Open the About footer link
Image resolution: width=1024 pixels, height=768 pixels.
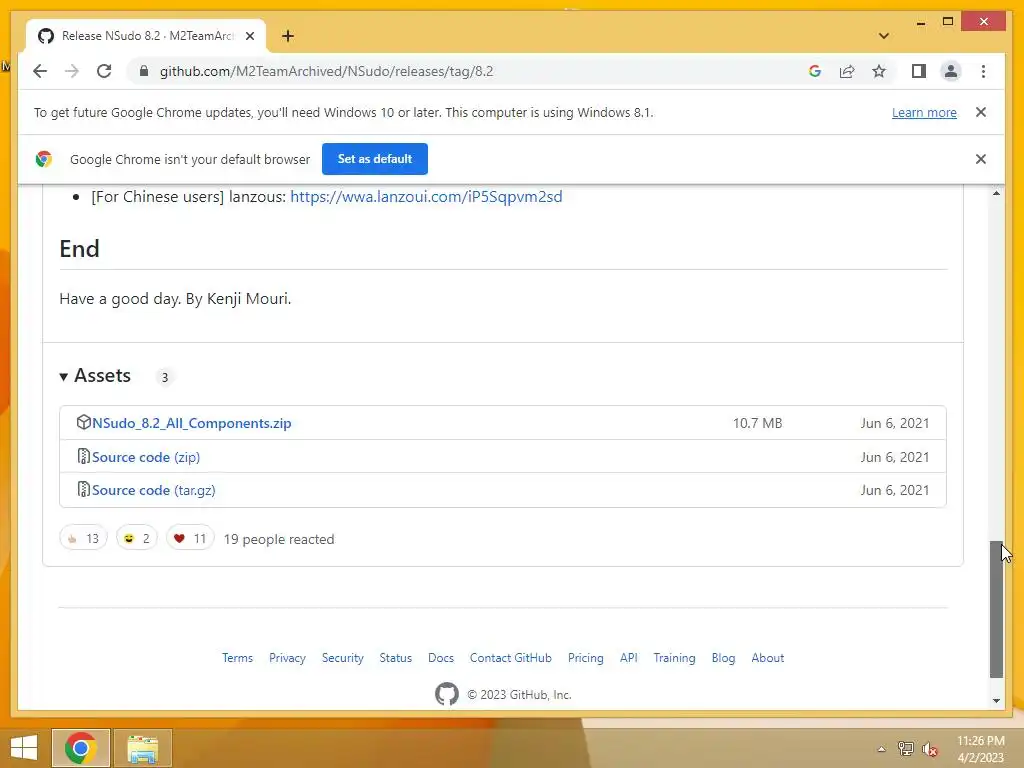[x=767, y=658]
